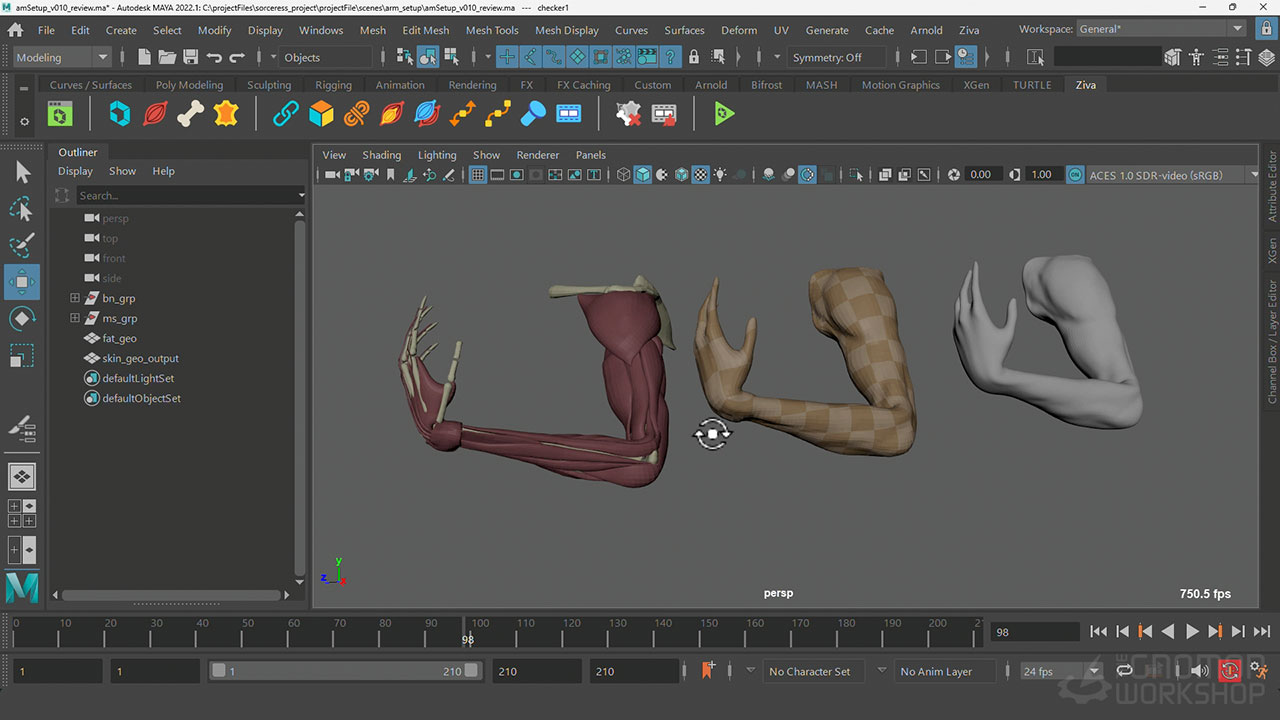Click the Outliner search field
The image size is (1280, 720).
tap(185, 195)
